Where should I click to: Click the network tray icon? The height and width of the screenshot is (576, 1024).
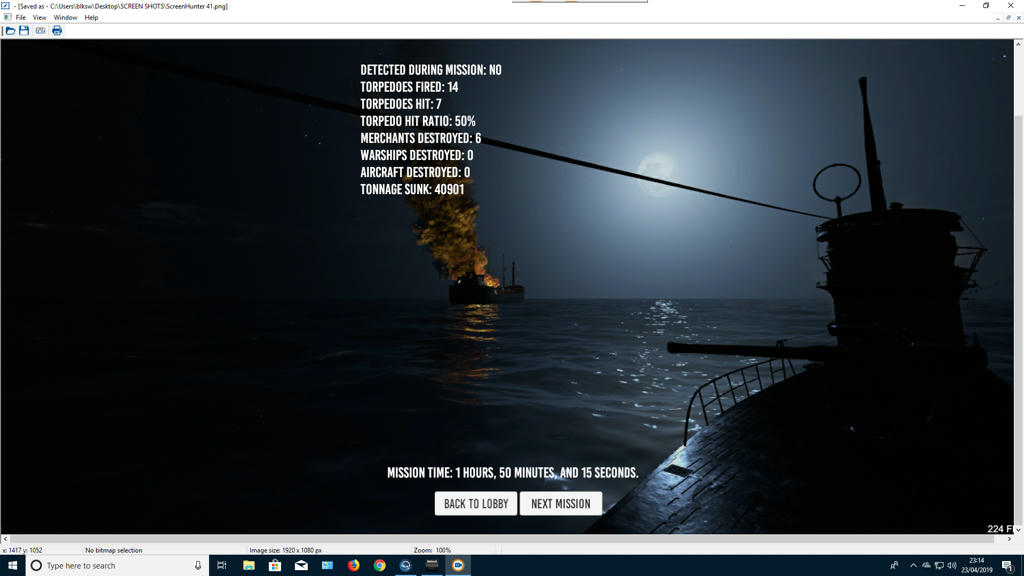pyautogui.click(x=939, y=566)
